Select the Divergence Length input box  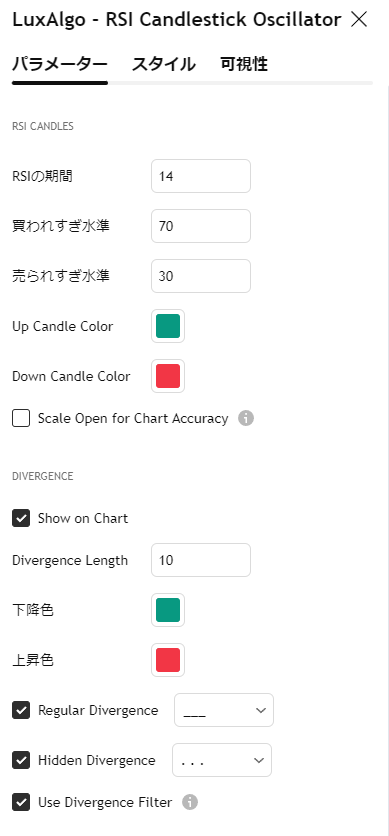(201, 560)
